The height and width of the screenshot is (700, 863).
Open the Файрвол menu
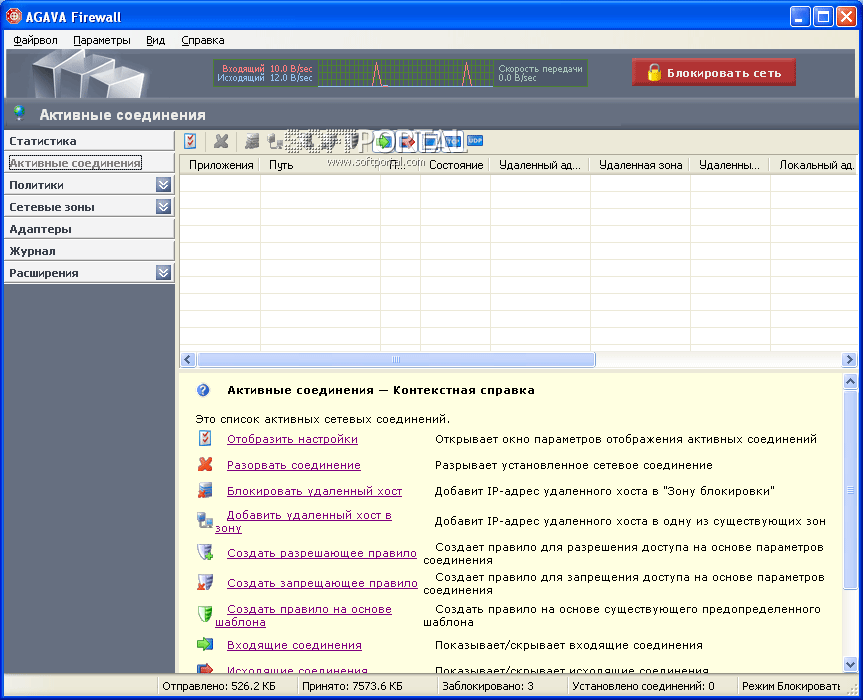coord(35,40)
